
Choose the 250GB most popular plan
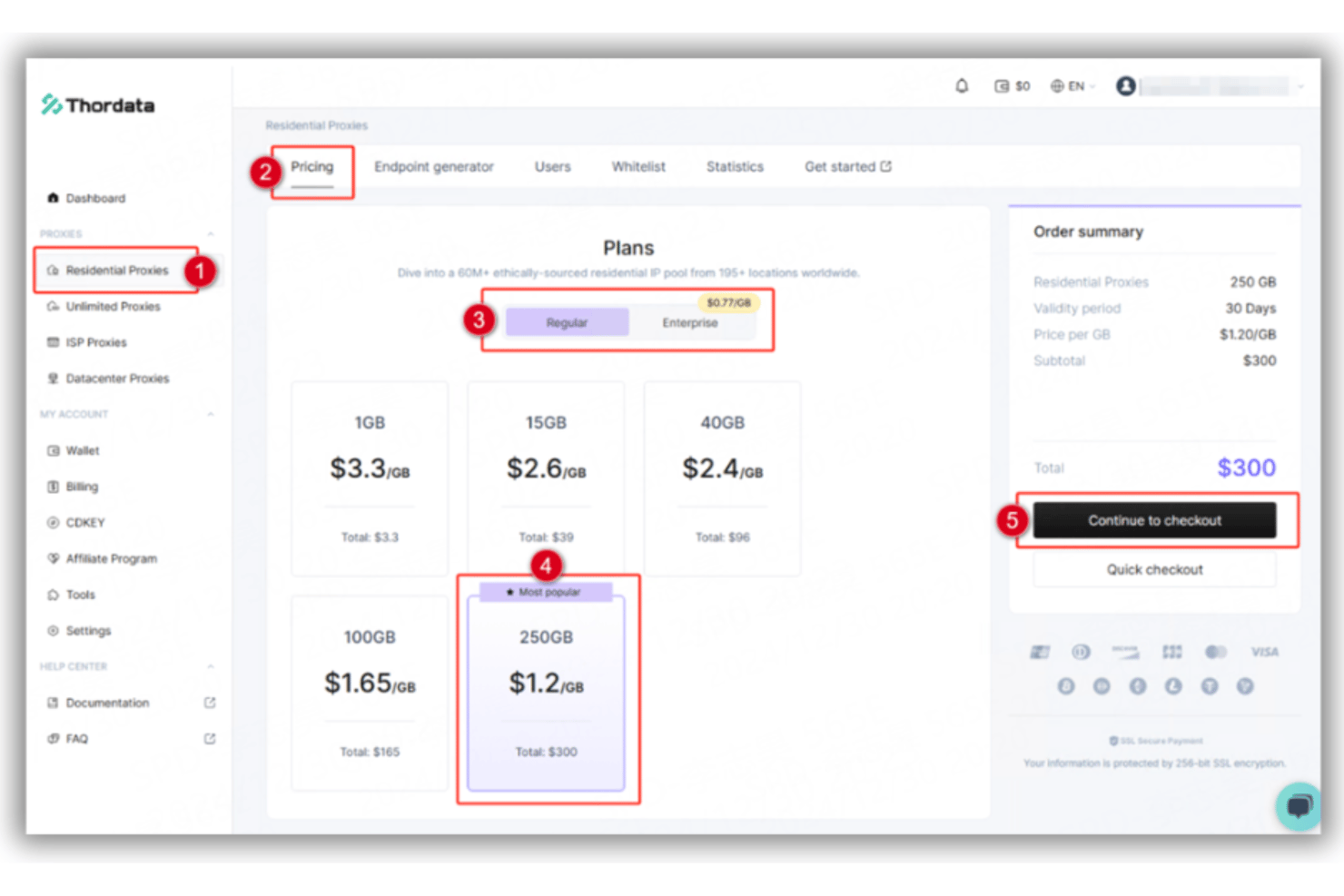click(546, 694)
